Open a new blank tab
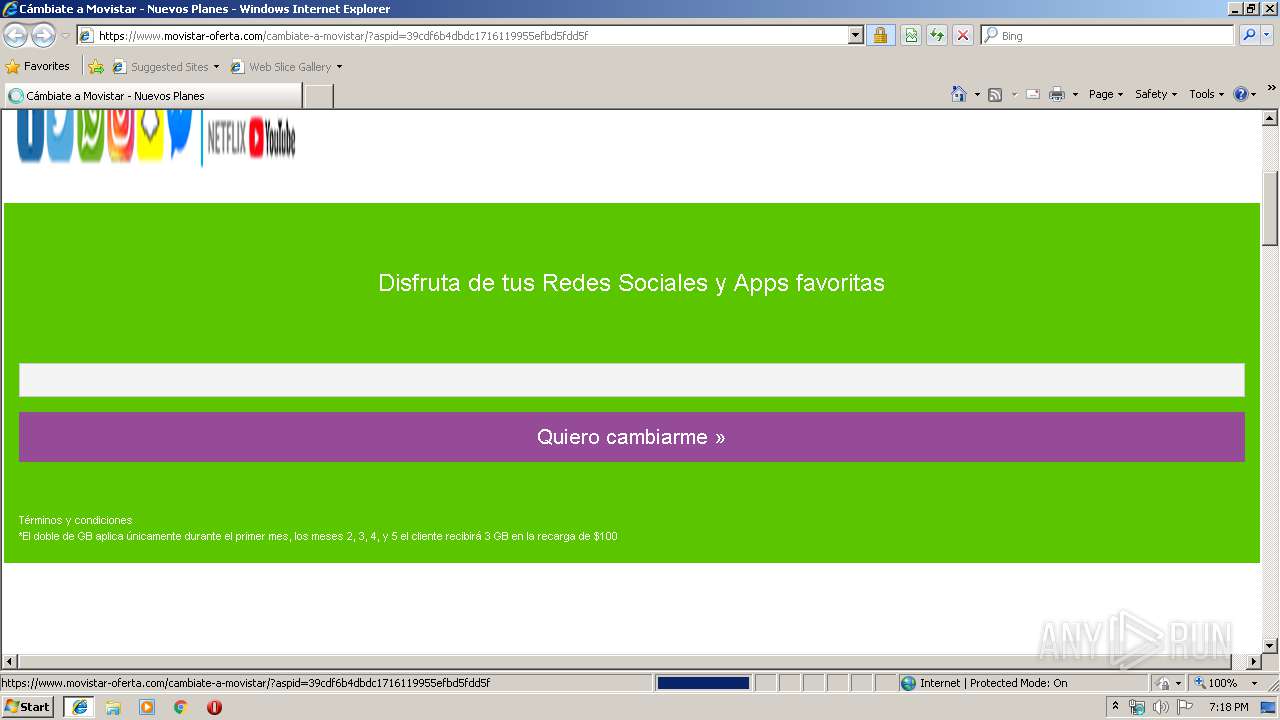Screen dimensions: 1280x720 [x=318, y=96]
